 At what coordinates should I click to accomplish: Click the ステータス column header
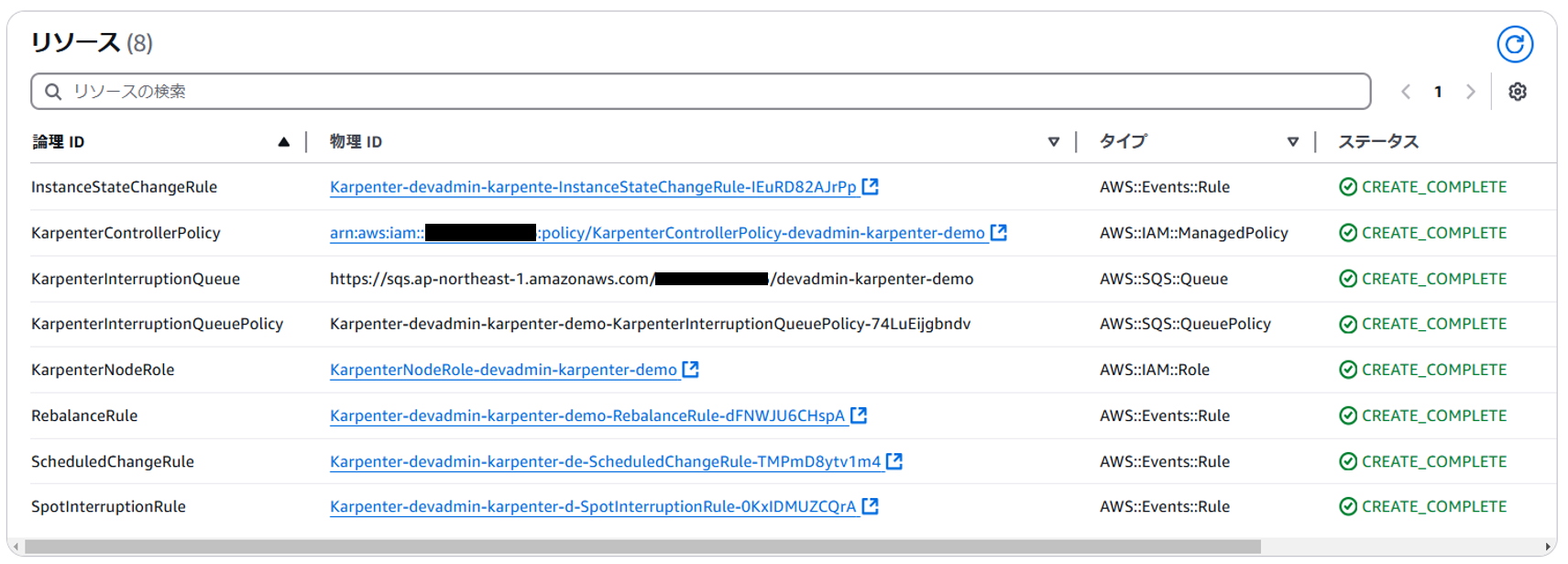coord(1378,141)
